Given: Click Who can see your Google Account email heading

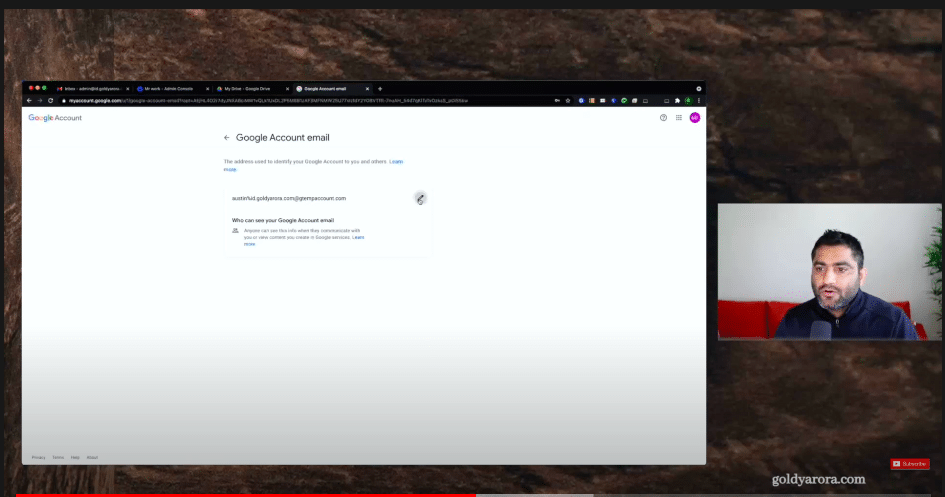Looking at the screenshot, I should tap(283, 220).
